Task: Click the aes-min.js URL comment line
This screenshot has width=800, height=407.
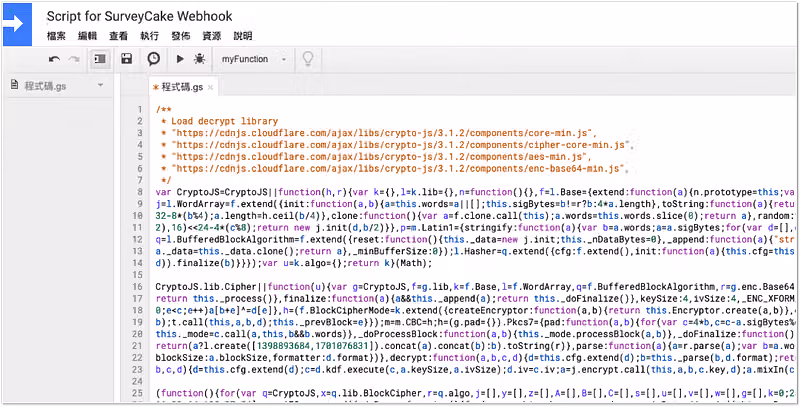Action: click(x=375, y=157)
